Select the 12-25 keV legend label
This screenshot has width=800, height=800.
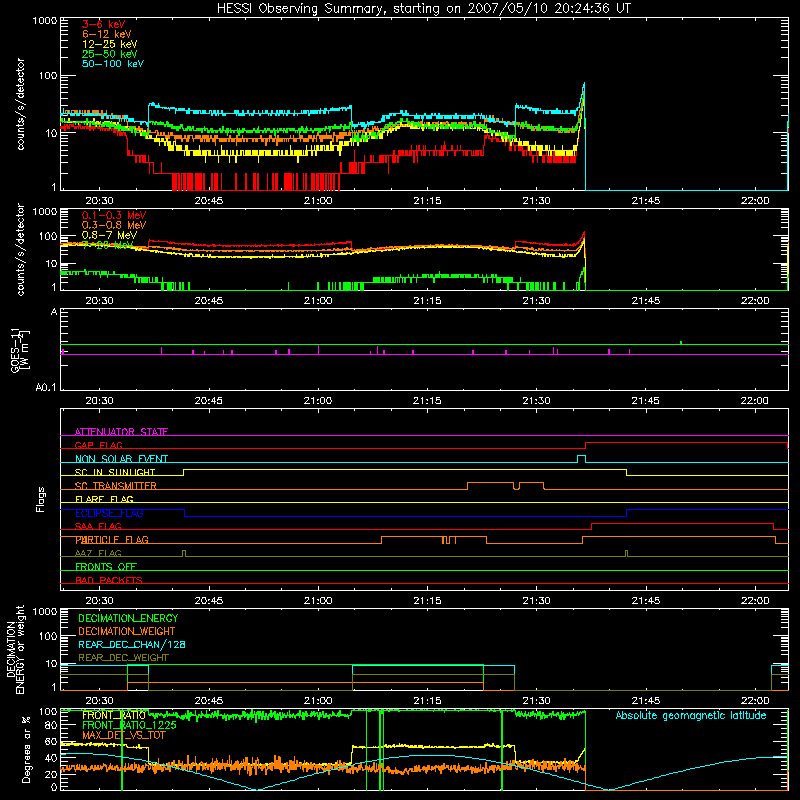[x=110, y=44]
